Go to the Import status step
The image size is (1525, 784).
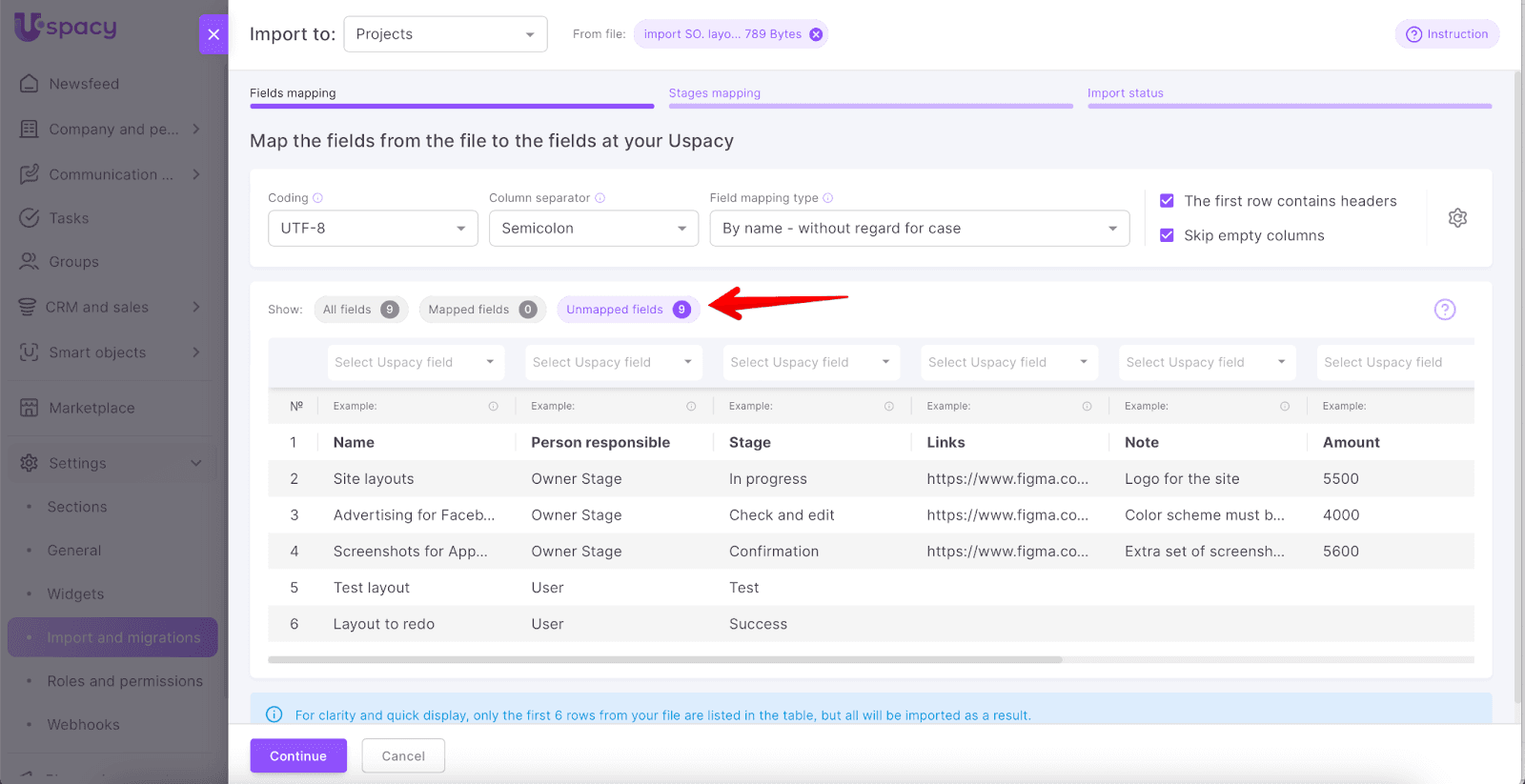pyautogui.click(x=1125, y=93)
